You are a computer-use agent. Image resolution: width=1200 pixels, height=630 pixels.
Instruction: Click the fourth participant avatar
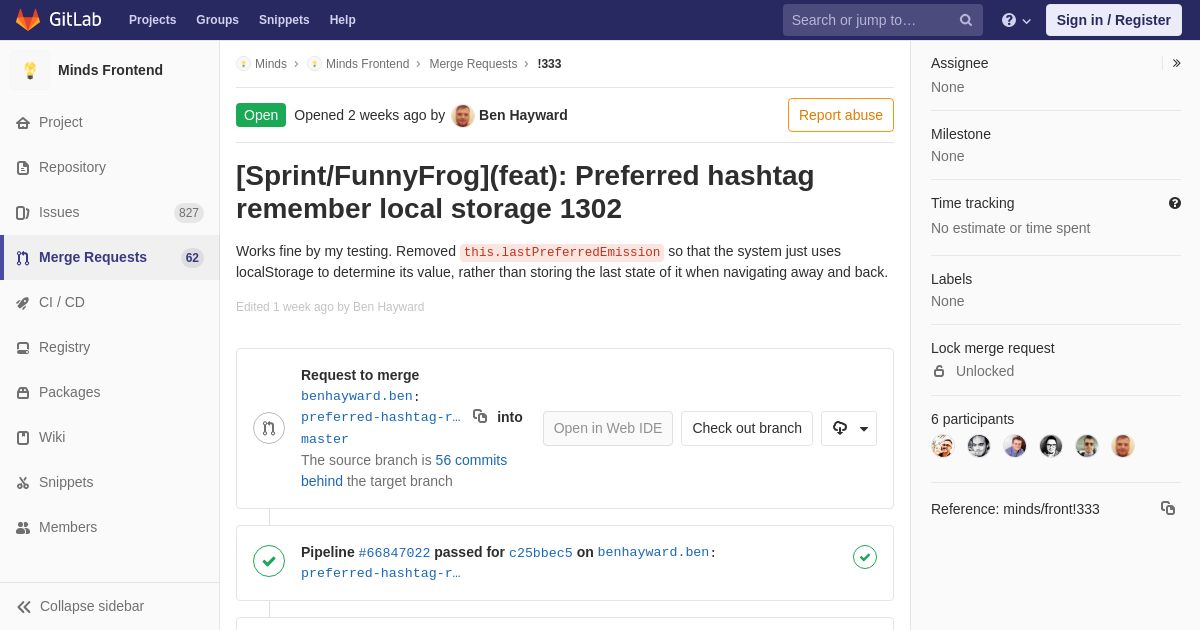1051,446
